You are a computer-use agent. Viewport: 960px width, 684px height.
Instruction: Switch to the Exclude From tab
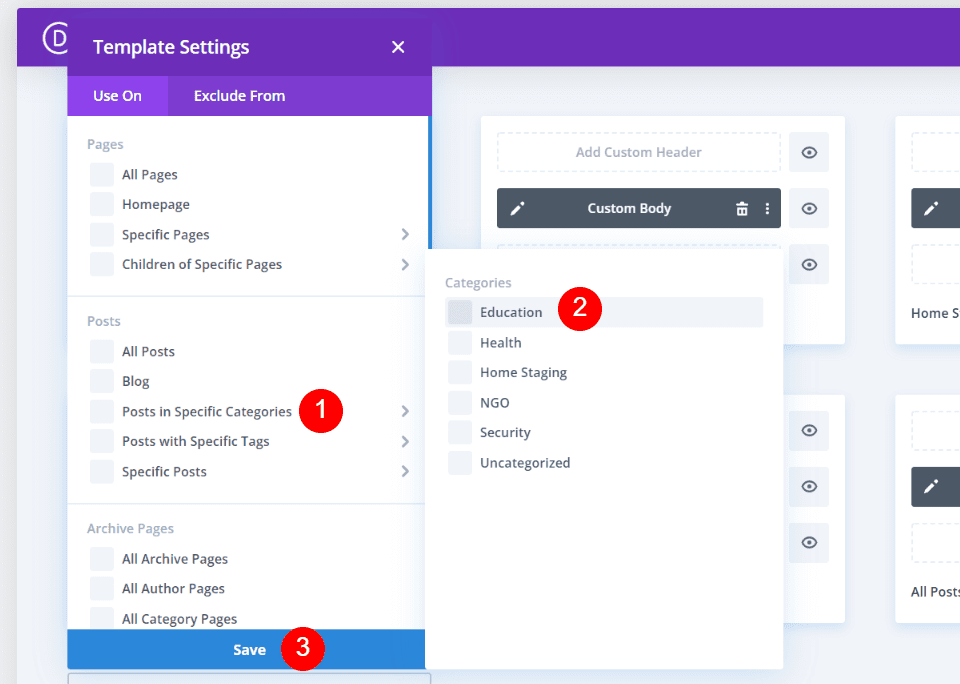(x=239, y=96)
